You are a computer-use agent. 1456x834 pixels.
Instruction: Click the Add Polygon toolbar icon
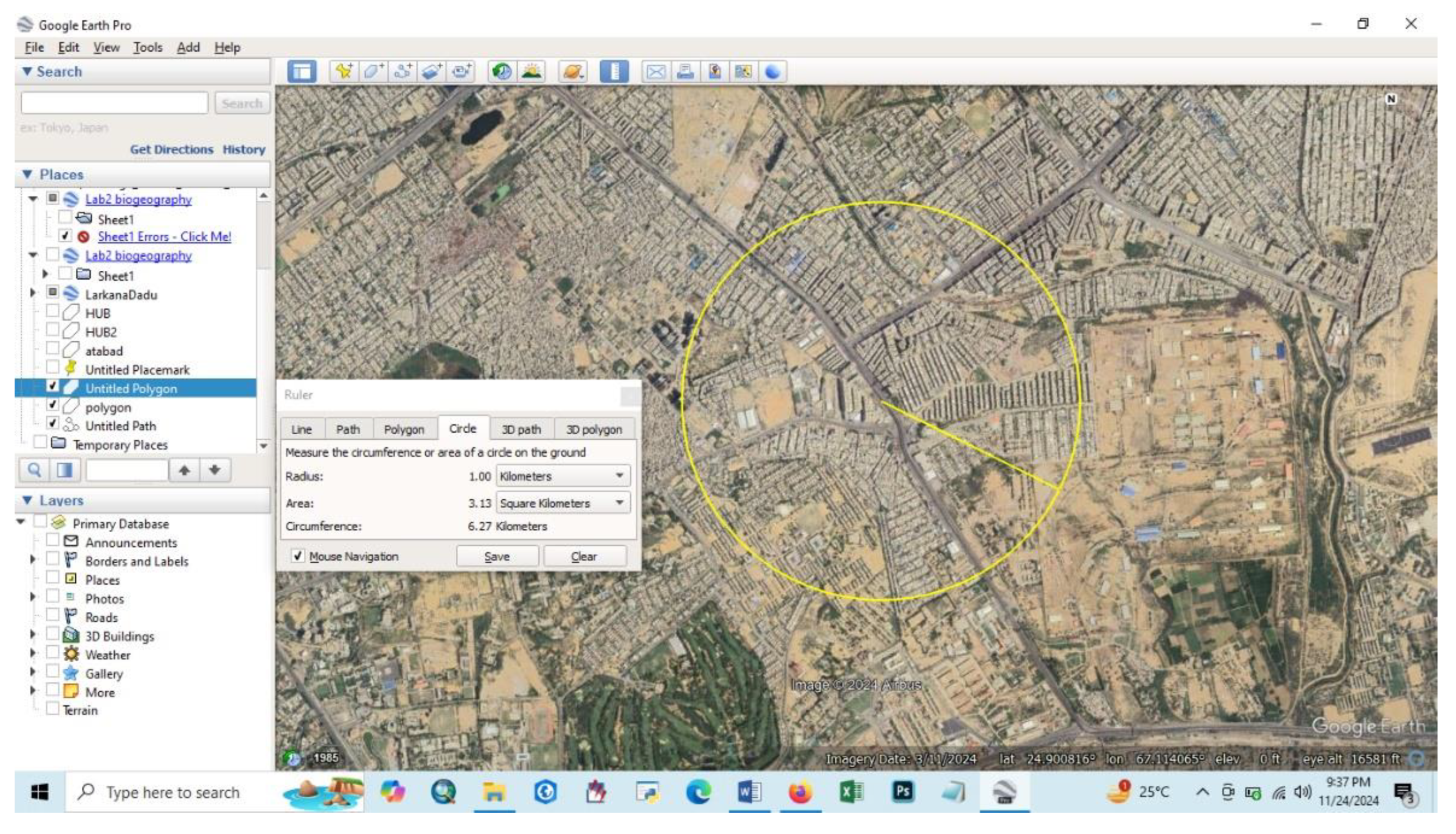(373, 71)
